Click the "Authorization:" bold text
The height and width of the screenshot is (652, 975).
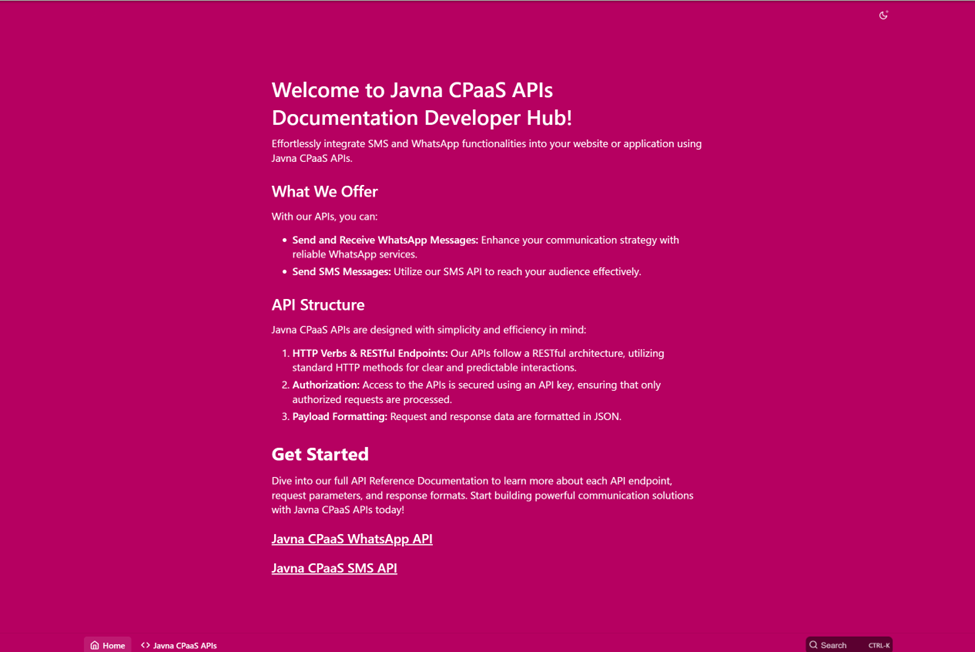pos(326,385)
